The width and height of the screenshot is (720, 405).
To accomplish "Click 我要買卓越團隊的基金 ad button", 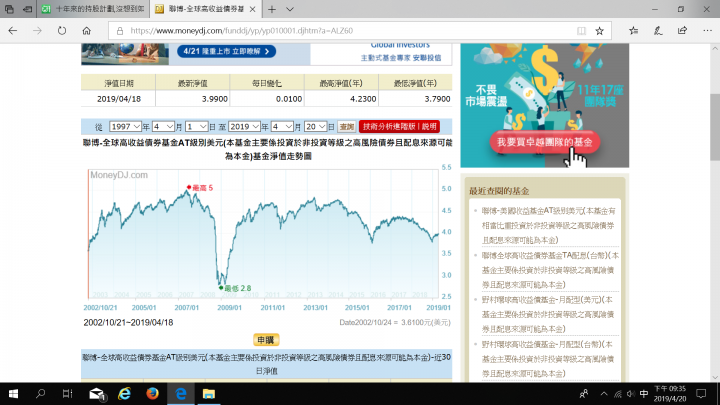I will click(x=545, y=142).
